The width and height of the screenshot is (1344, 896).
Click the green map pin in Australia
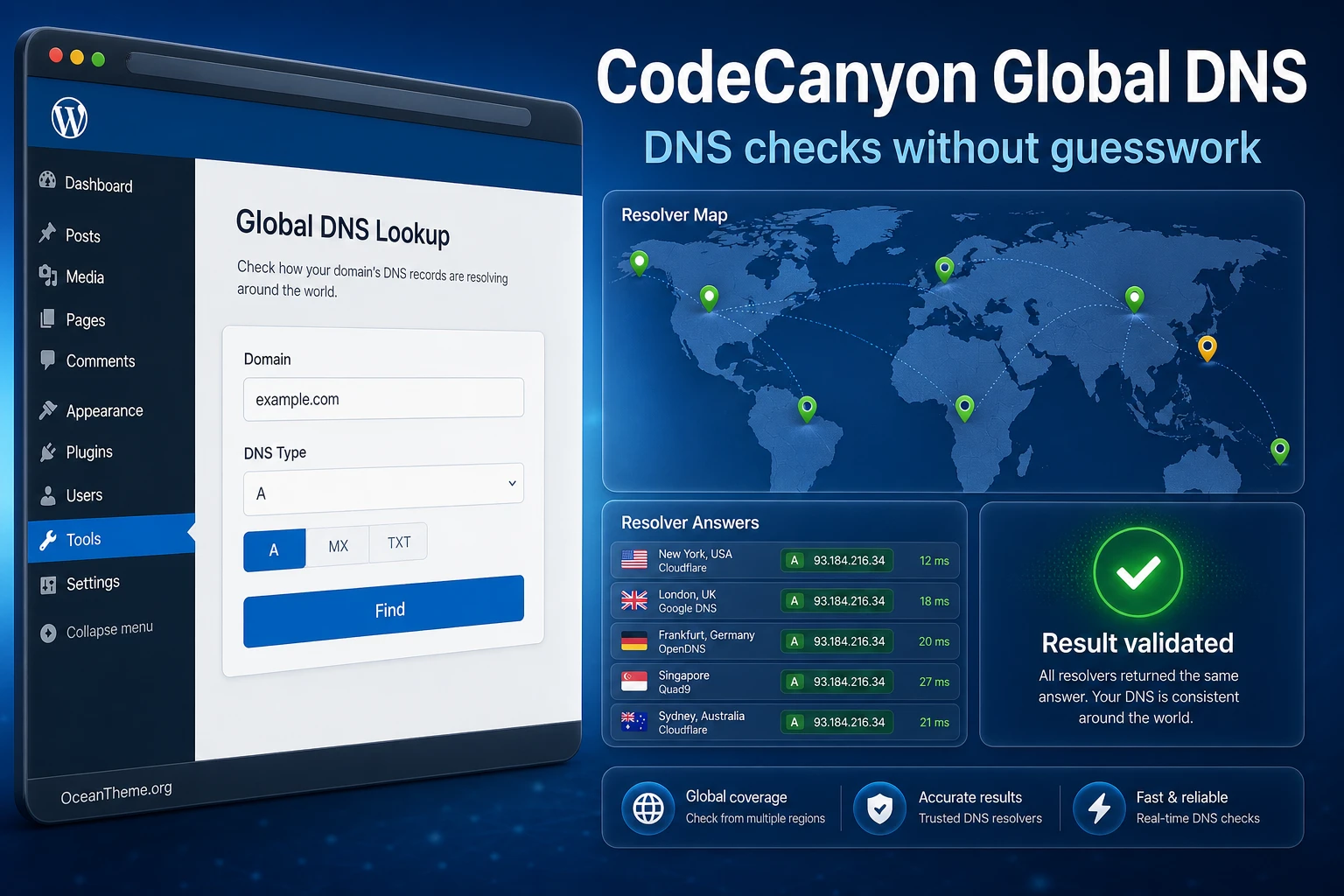click(x=1280, y=451)
